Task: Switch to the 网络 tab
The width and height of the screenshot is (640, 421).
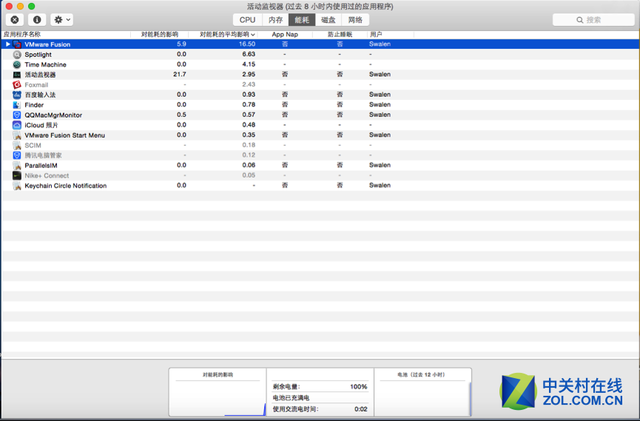Action: [x=355, y=20]
